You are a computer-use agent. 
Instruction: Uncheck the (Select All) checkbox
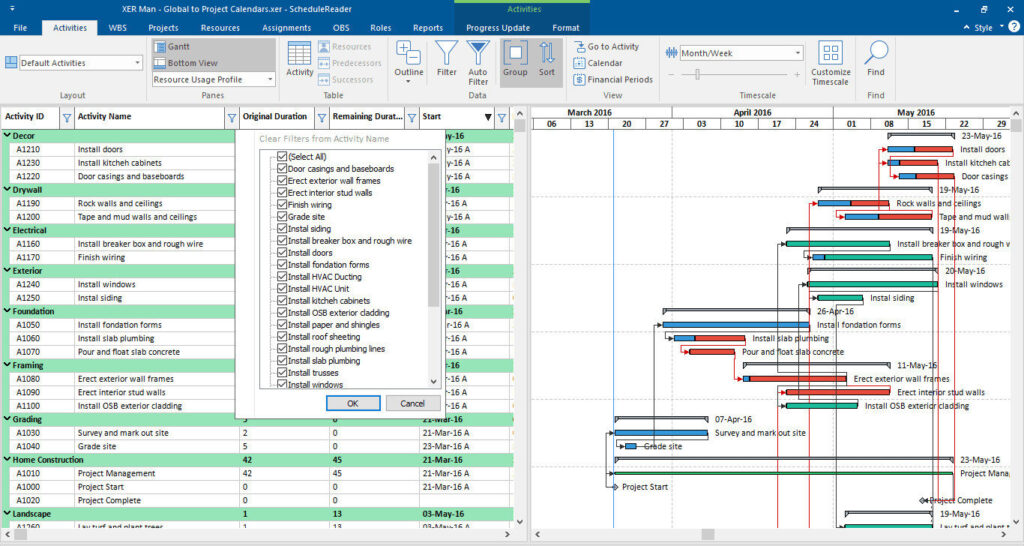[x=282, y=157]
